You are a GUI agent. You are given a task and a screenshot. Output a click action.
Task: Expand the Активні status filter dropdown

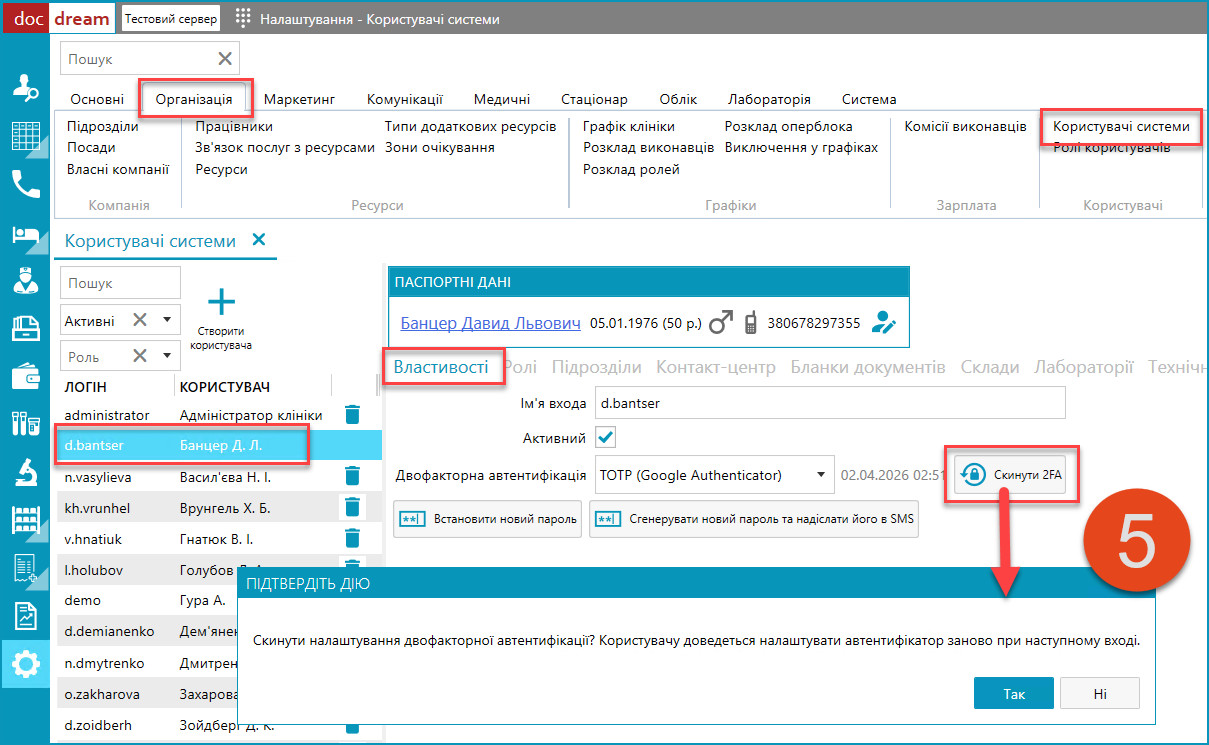click(166, 320)
